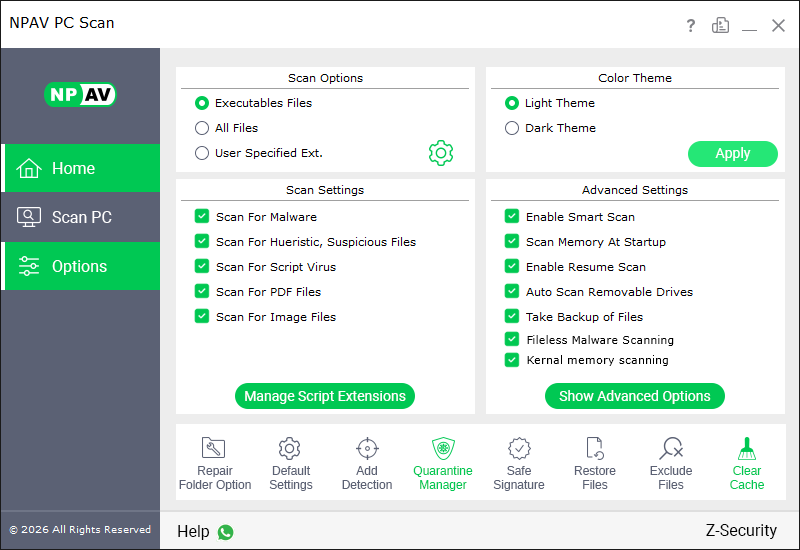Toggle Scan For Malware checkbox
This screenshot has height=550, width=800.
point(202,216)
